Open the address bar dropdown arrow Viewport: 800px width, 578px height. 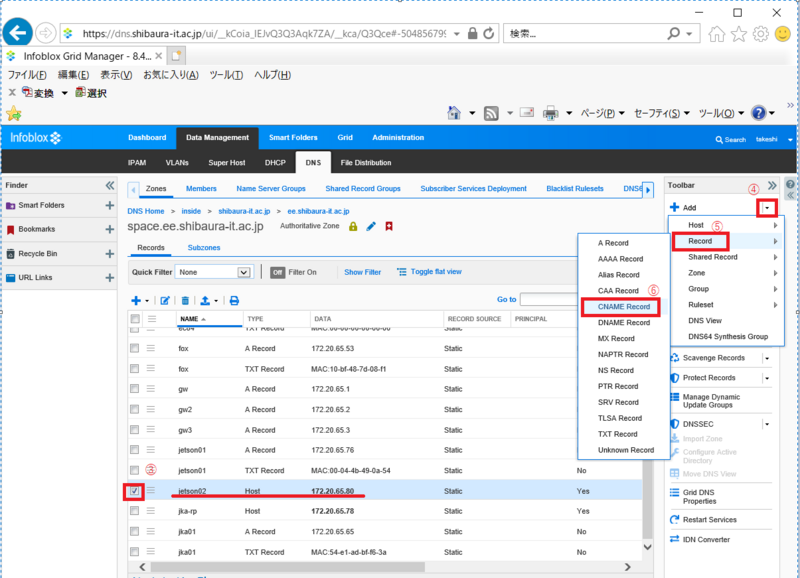click(x=457, y=34)
